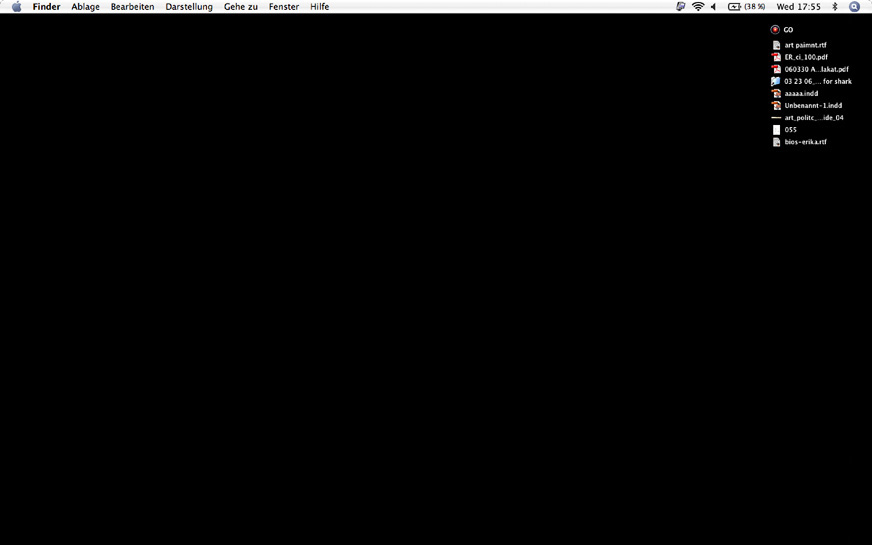The height and width of the screenshot is (545, 872).
Task: Open the Bearbeiten menu
Action: (132, 7)
